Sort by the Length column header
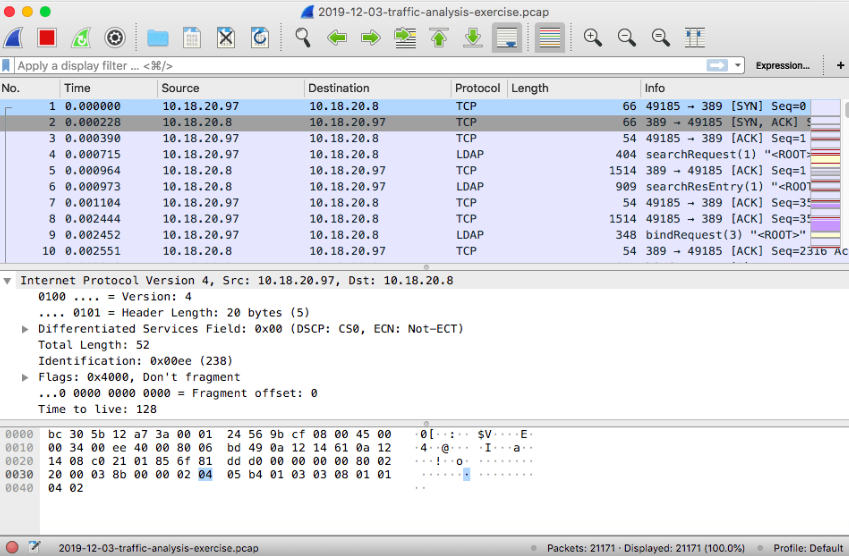The width and height of the screenshot is (849, 556). [x=573, y=88]
